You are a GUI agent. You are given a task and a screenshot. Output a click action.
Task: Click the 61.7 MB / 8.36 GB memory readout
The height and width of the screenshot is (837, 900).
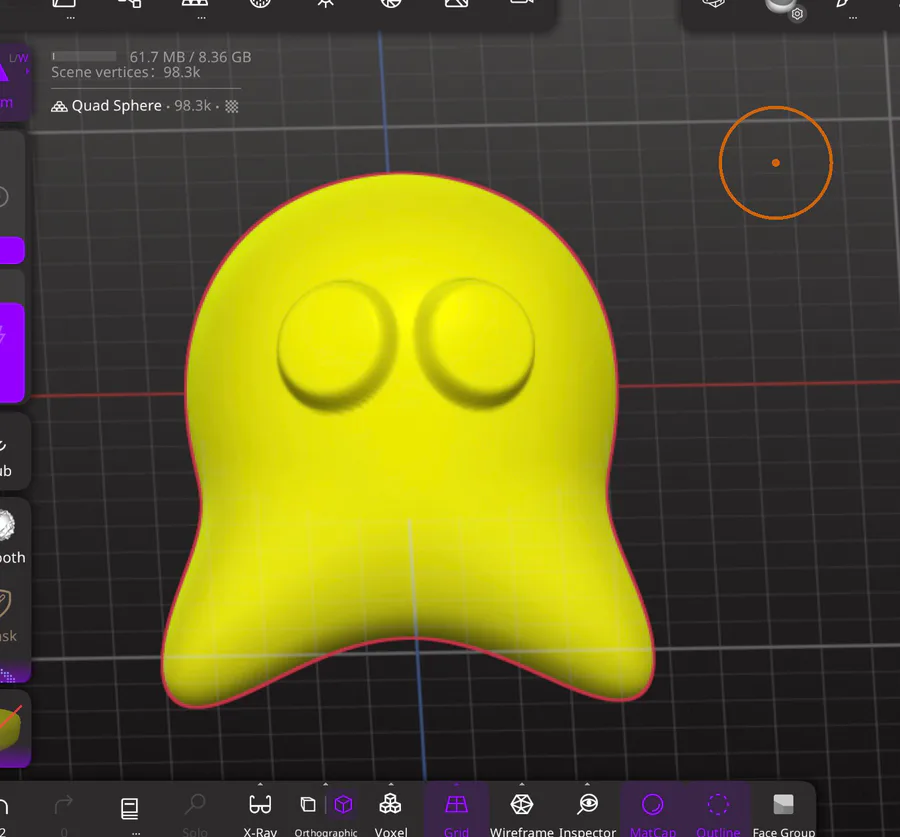point(190,57)
